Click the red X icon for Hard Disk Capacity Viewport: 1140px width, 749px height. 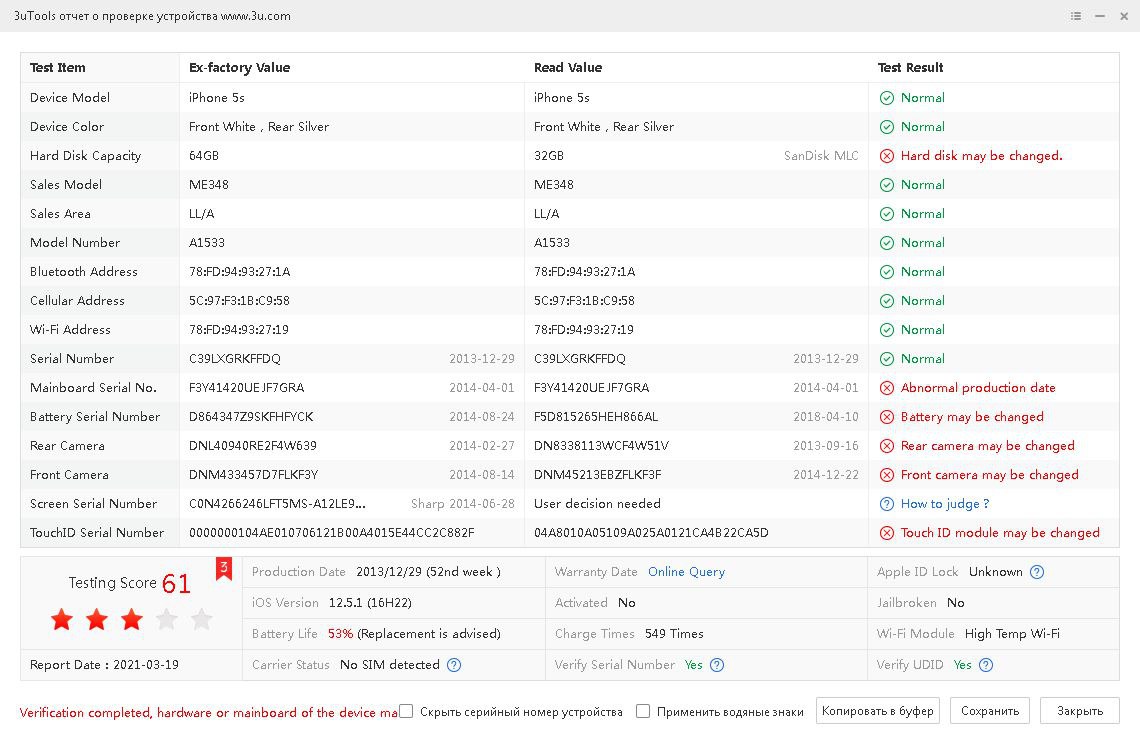coord(886,156)
